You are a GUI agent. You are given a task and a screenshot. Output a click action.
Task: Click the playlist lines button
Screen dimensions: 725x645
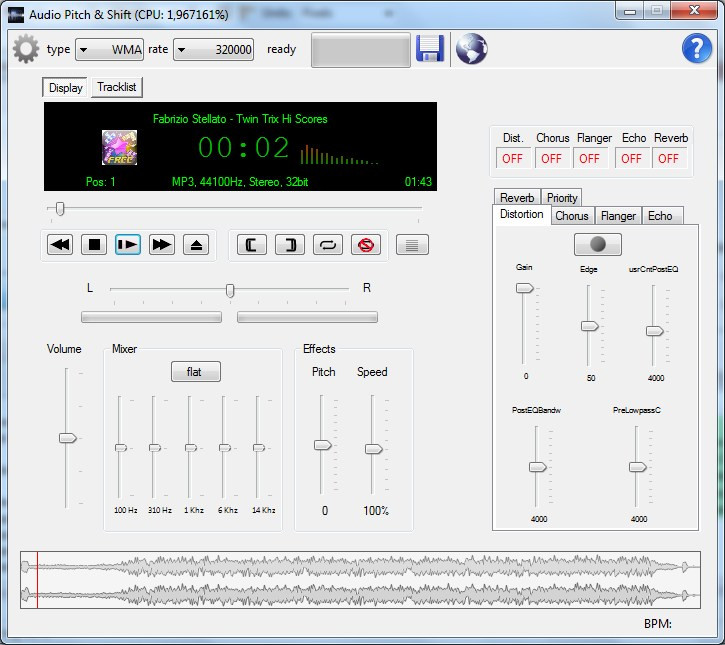412,245
